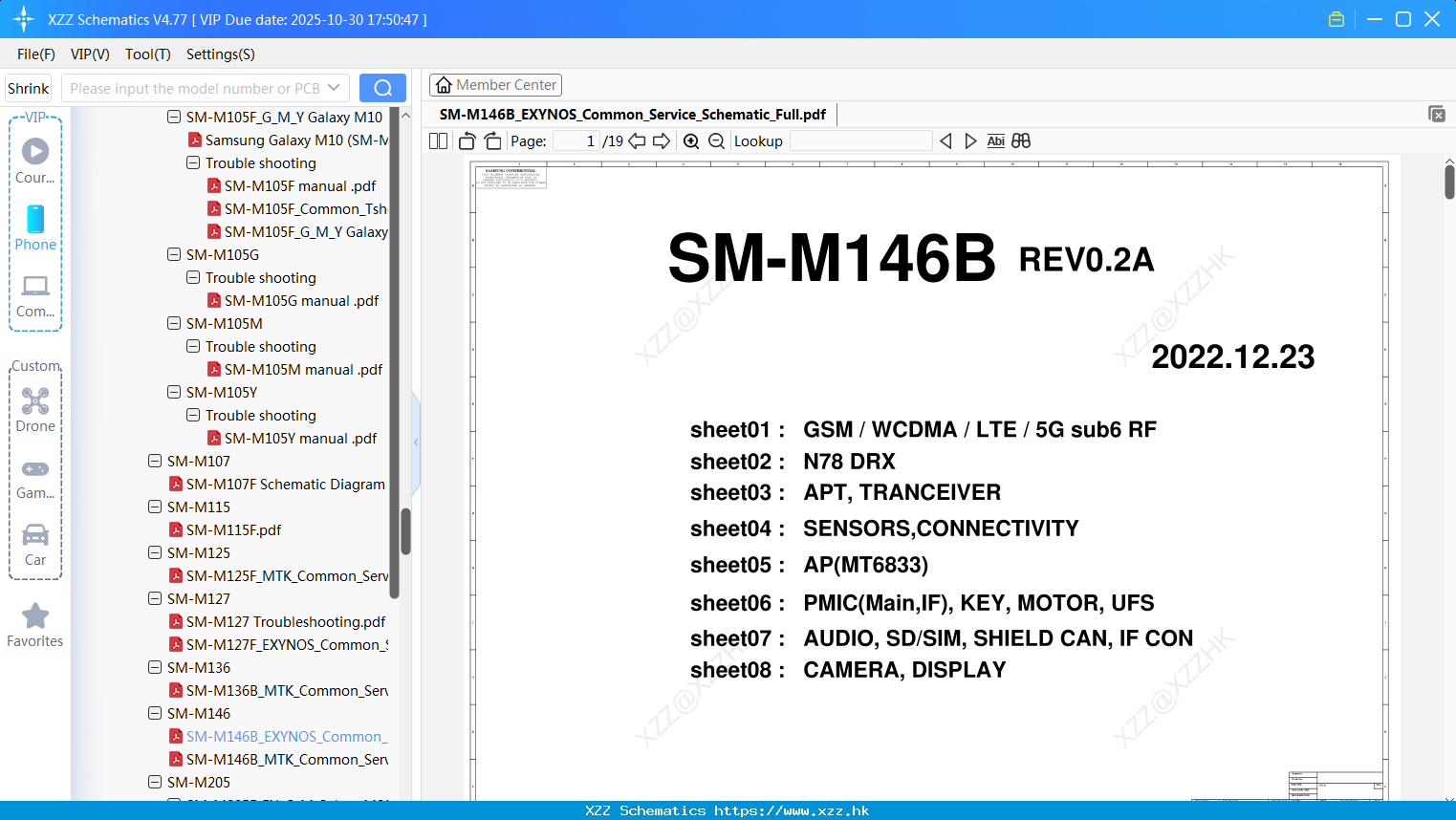
Task: Select the Game console category
Action: pyautogui.click(x=35, y=478)
